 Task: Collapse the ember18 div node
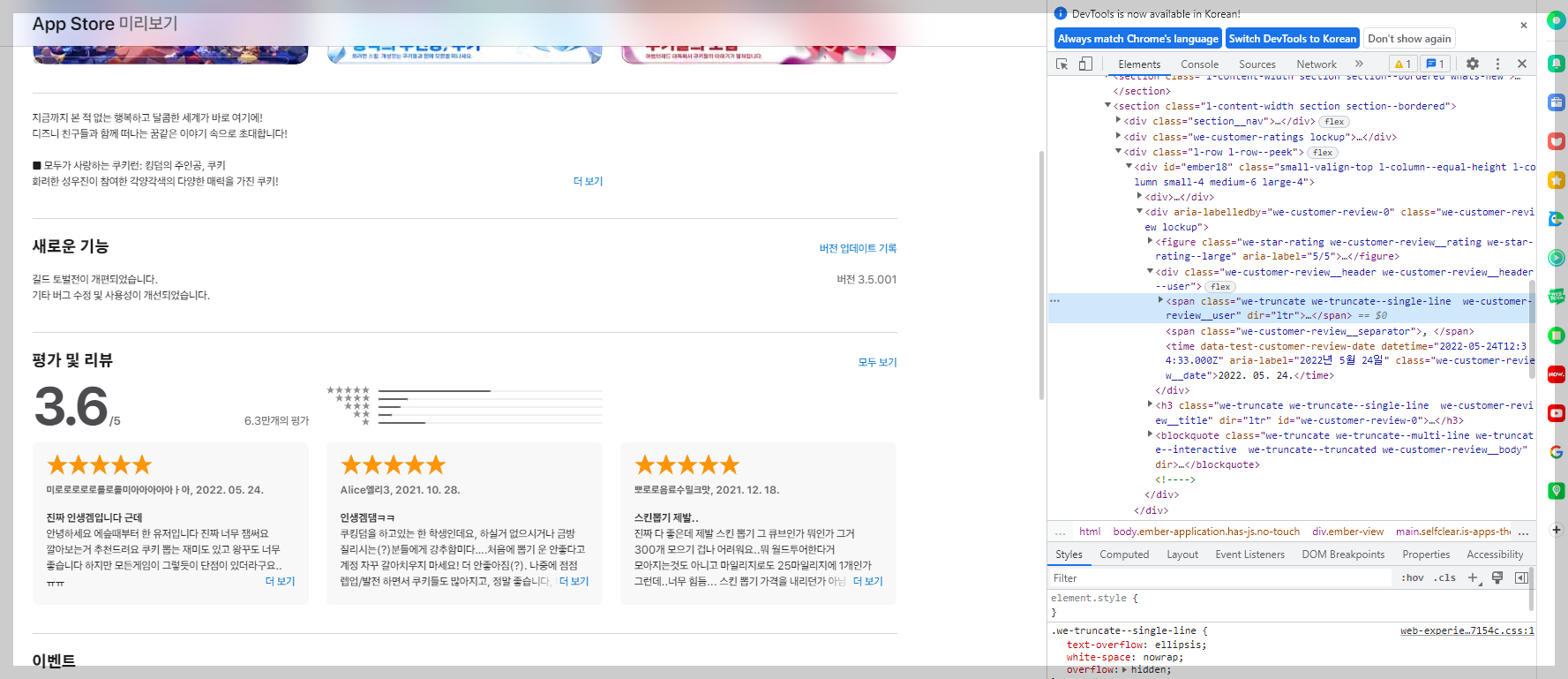click(x=1129, y=166)
